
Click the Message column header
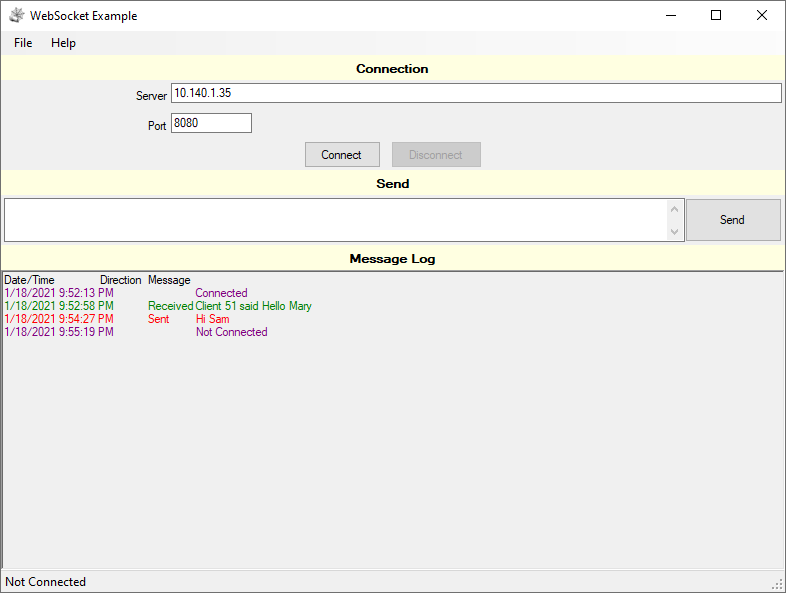(169, 280)
